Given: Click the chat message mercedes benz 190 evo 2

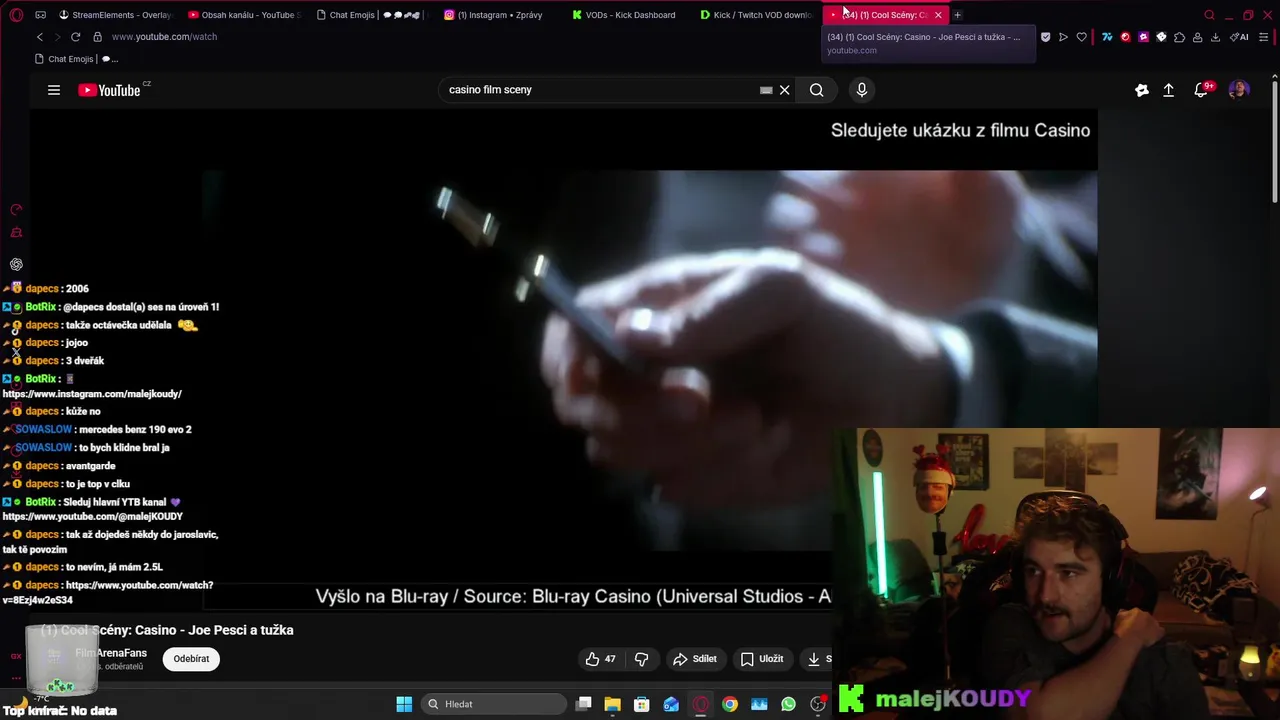Looking at the screenshot, I should [x=135, y=430].
